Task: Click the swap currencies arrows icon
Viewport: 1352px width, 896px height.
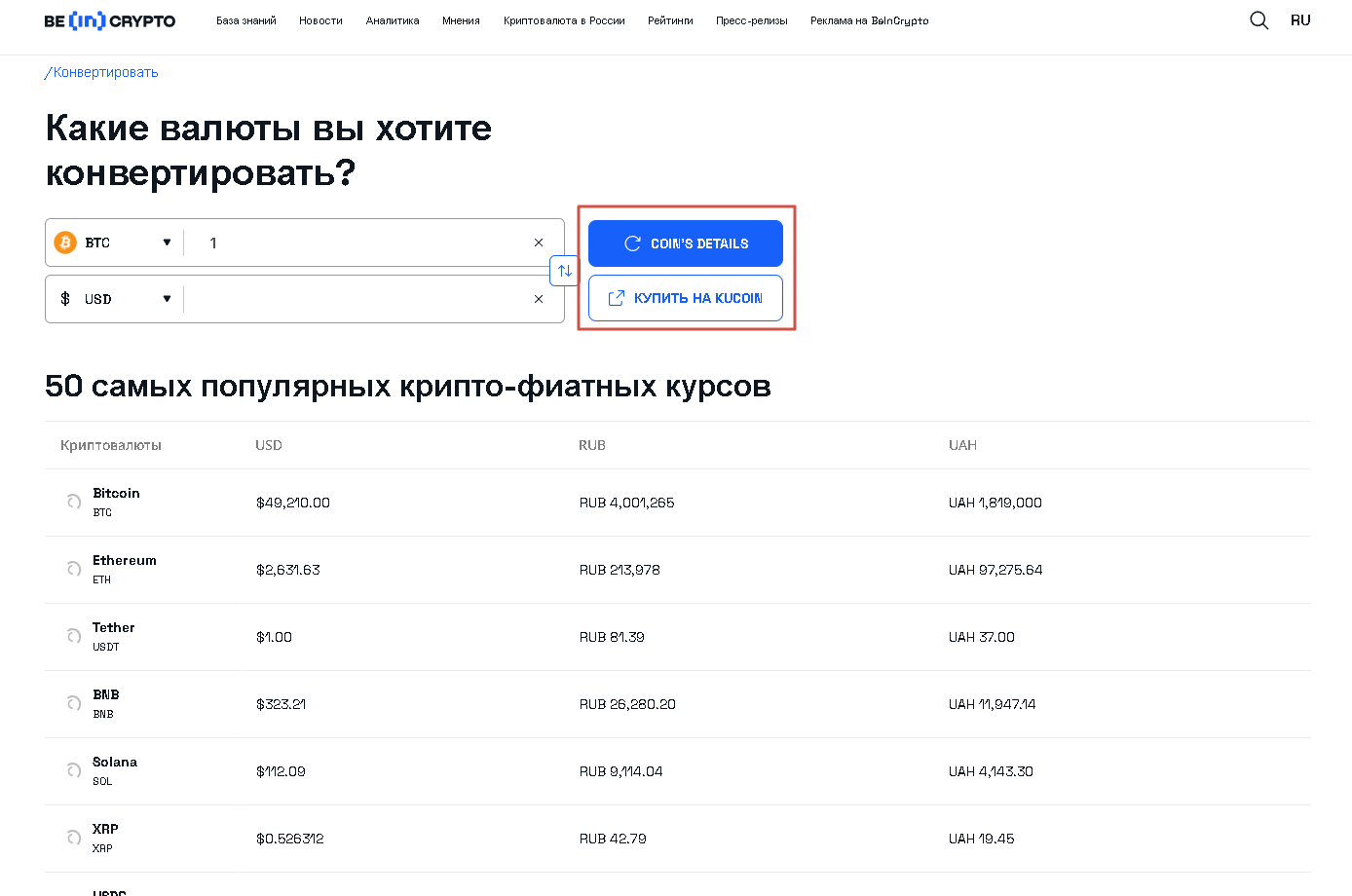Action: [565, 271]
